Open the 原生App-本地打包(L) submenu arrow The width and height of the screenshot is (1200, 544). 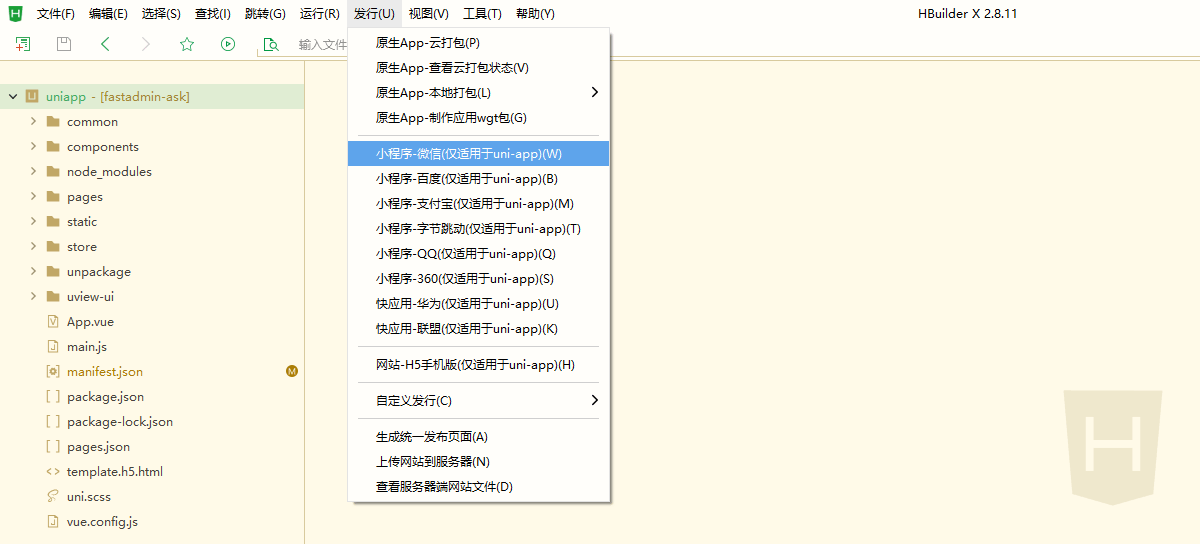[x=595, y=92]
